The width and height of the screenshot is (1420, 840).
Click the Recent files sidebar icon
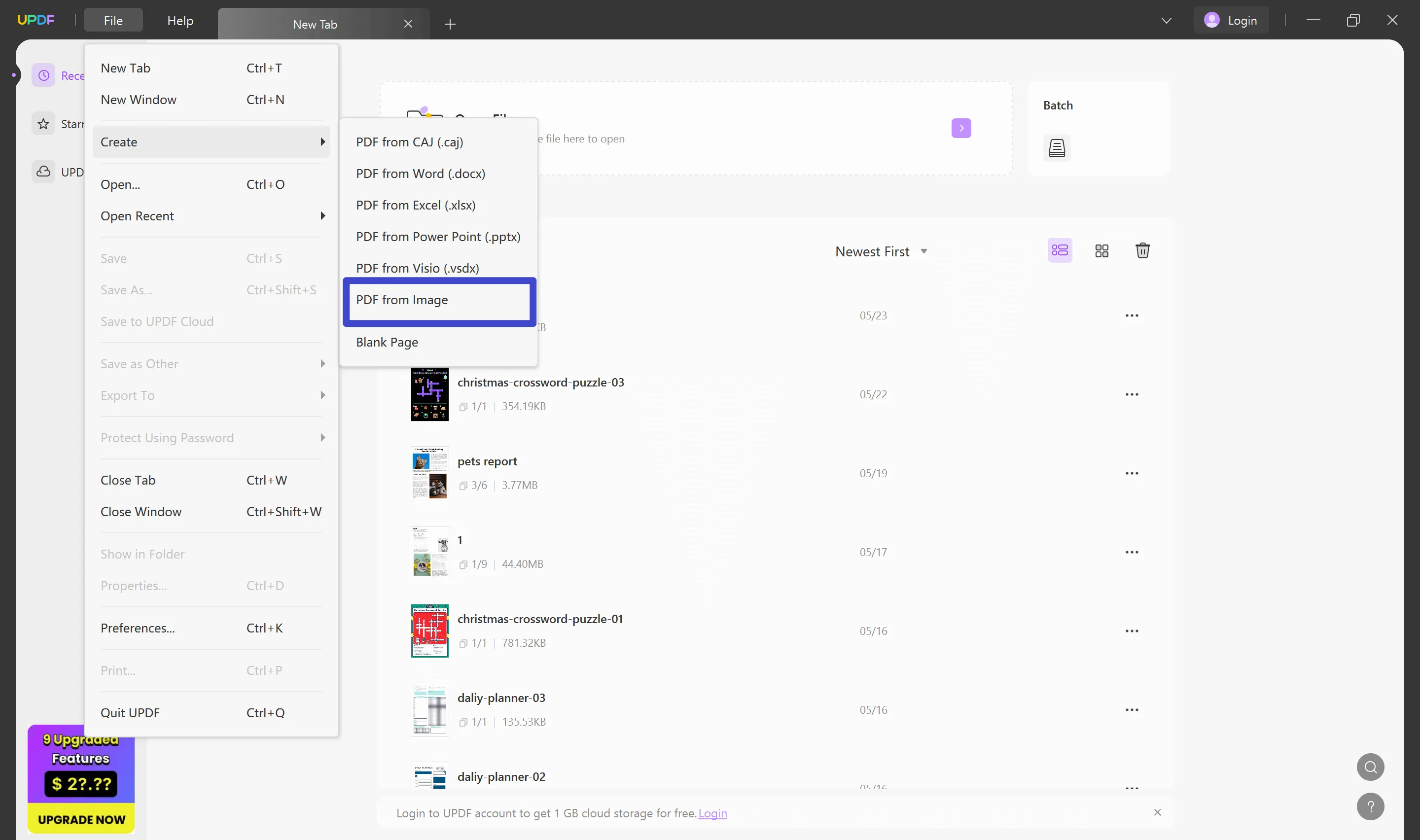[x=43, y=75]
